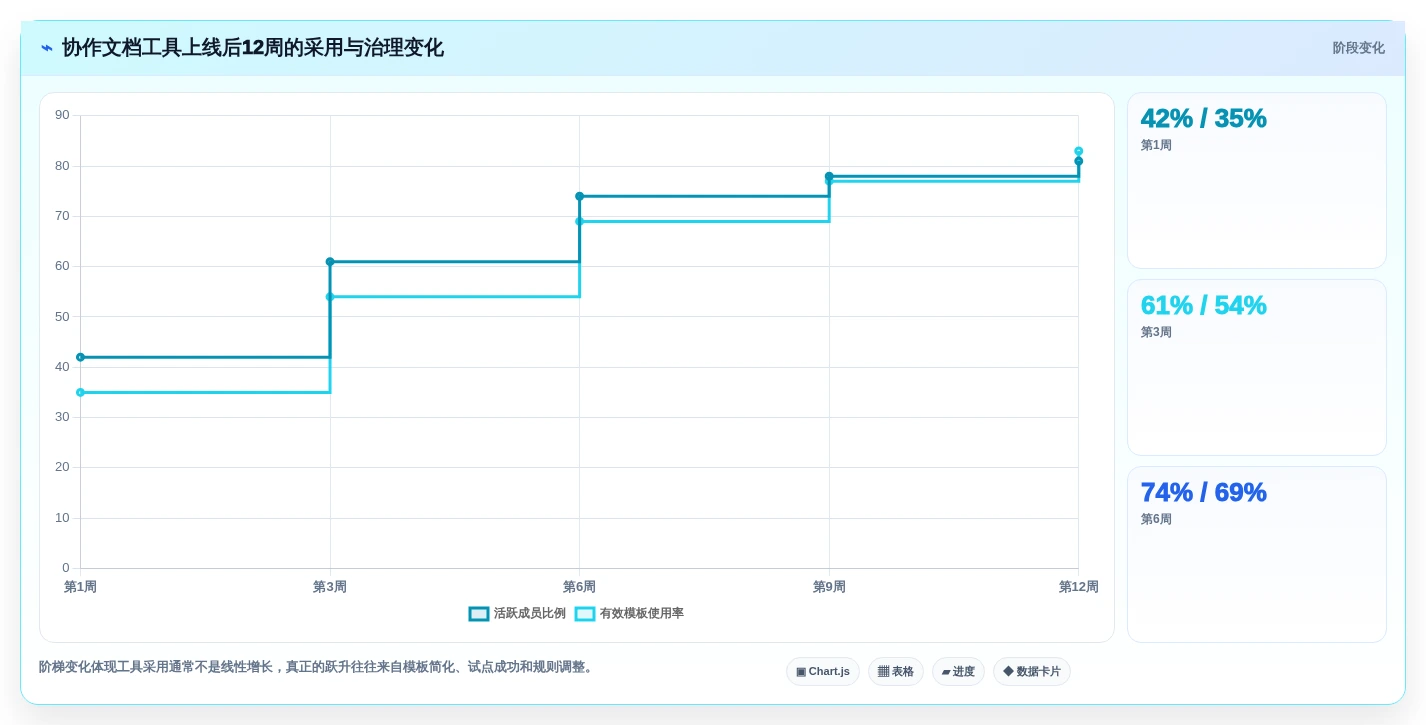Image resolution: width=1426 pixels, height=725 pixels.
Task: Click the 活跃成员比例 data point at 第1周
Action: pos(80,357)
